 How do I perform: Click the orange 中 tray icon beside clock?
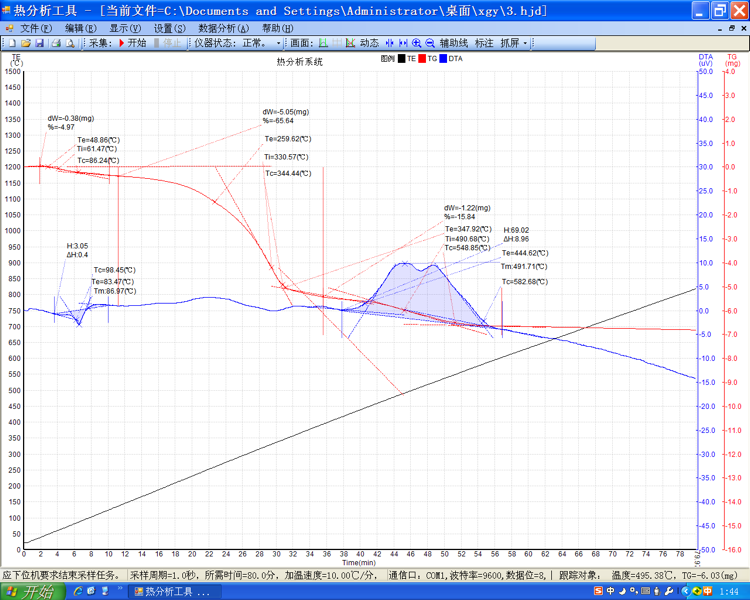point(707,591)
